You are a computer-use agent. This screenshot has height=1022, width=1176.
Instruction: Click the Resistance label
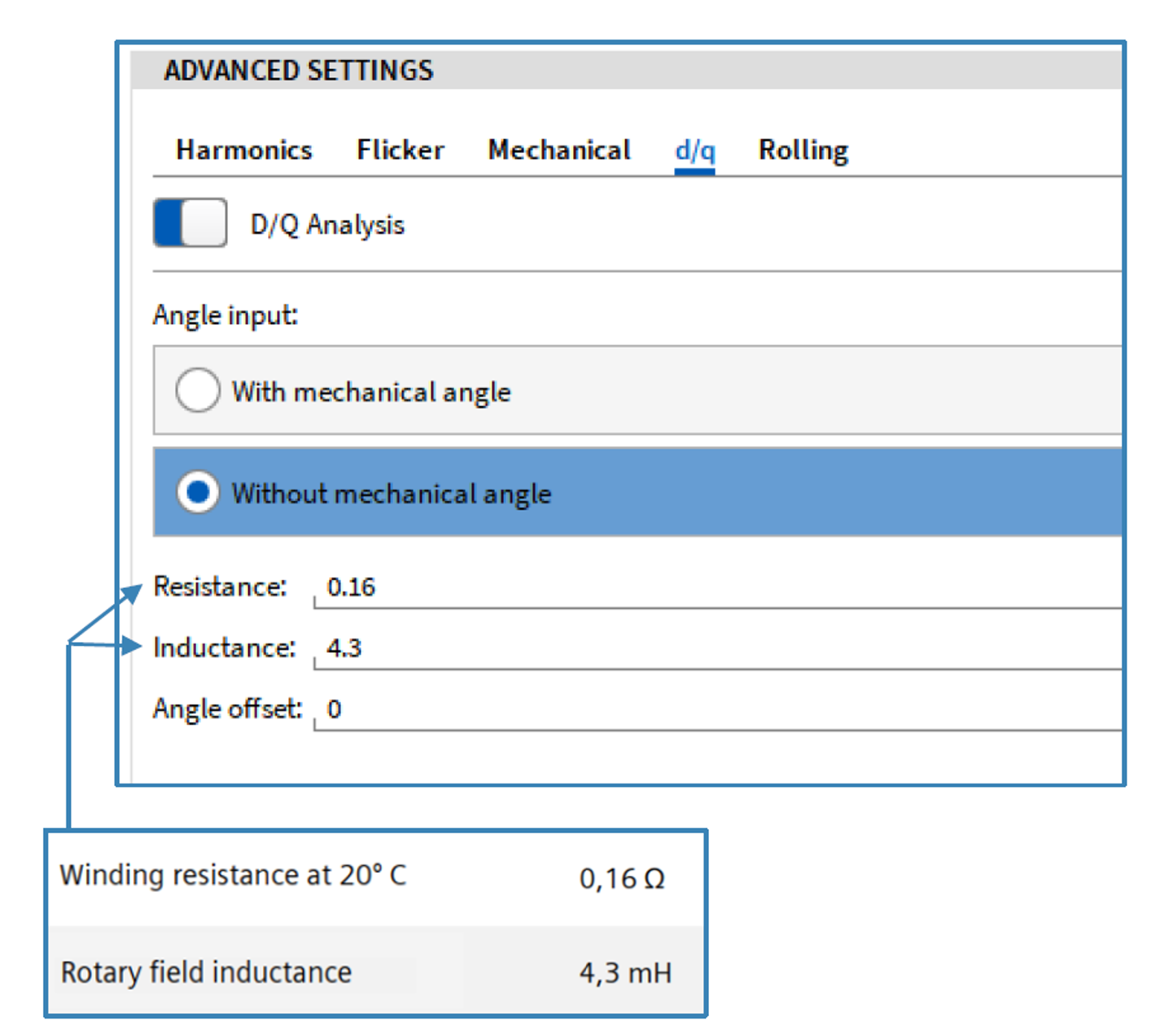tap(219, 587)
